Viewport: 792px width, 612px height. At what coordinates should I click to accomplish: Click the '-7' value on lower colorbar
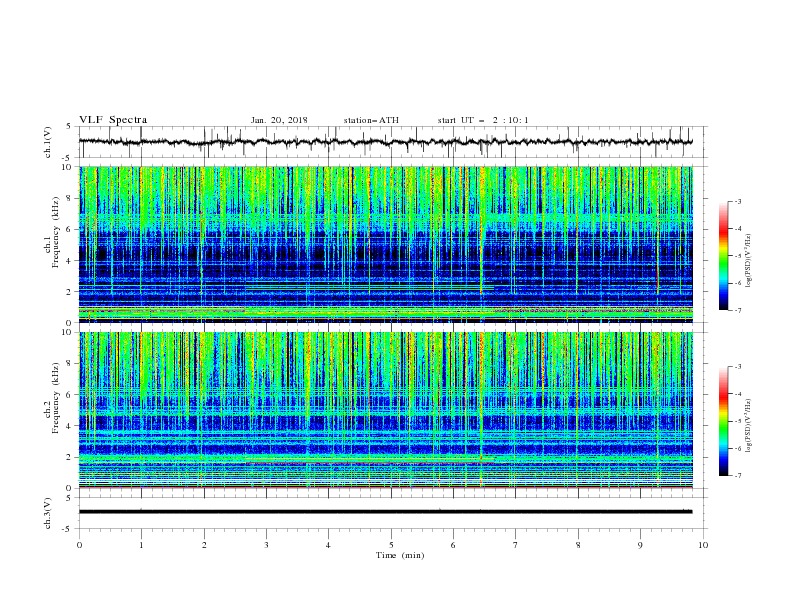(x=737, y=476)
